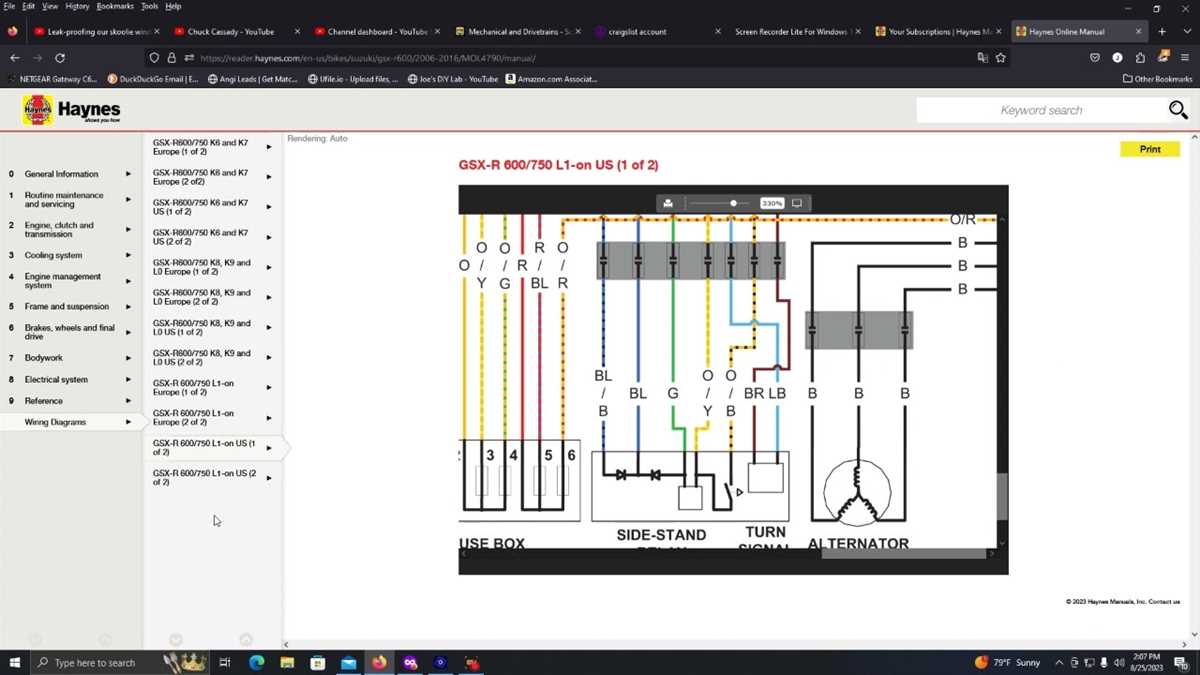Open the Other Bookmarks folder
The width and height of the screenshot is (1200, 675).
(x=1158, y=79)
